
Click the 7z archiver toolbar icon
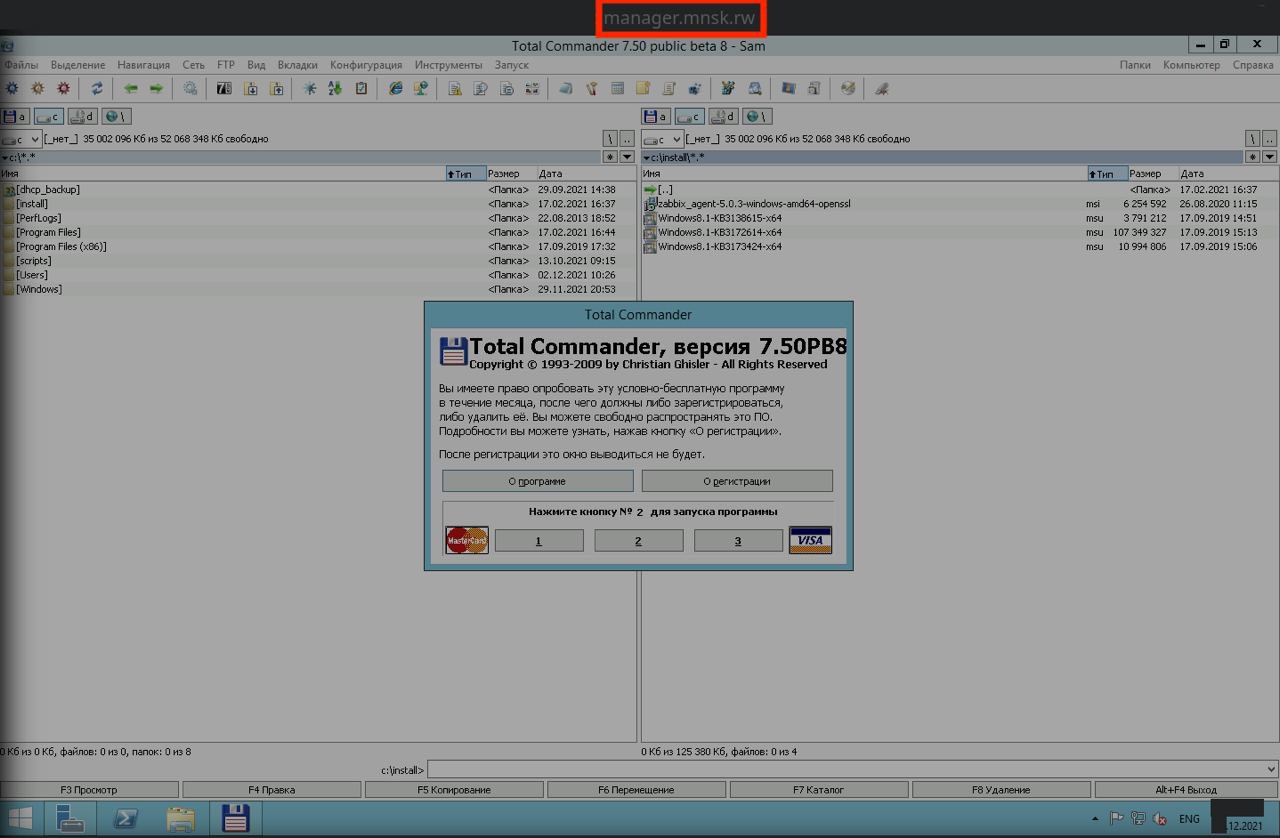click(x=223, y=88)
